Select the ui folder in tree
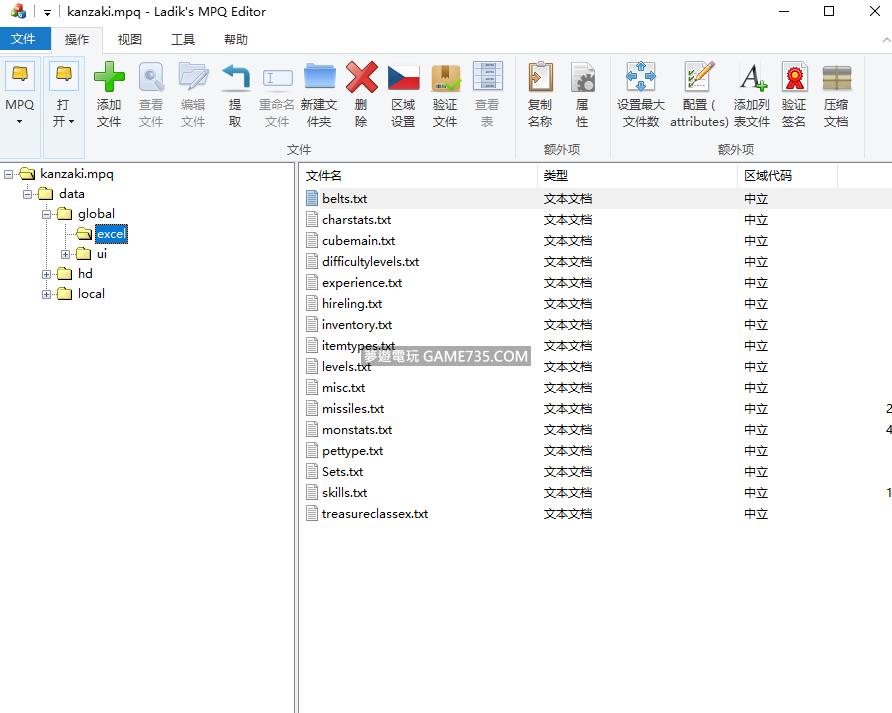 click(x=101, y=254)
